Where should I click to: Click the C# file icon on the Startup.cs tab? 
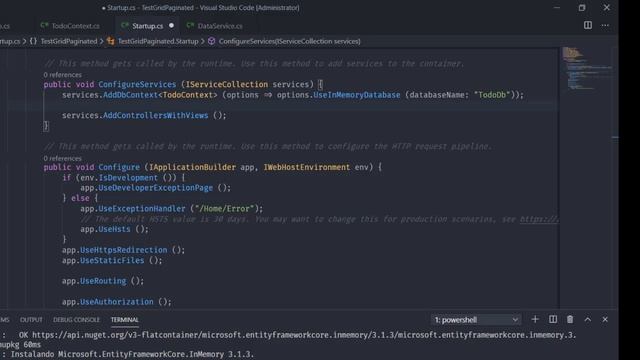pyautogui.click(x=125, y=25)
